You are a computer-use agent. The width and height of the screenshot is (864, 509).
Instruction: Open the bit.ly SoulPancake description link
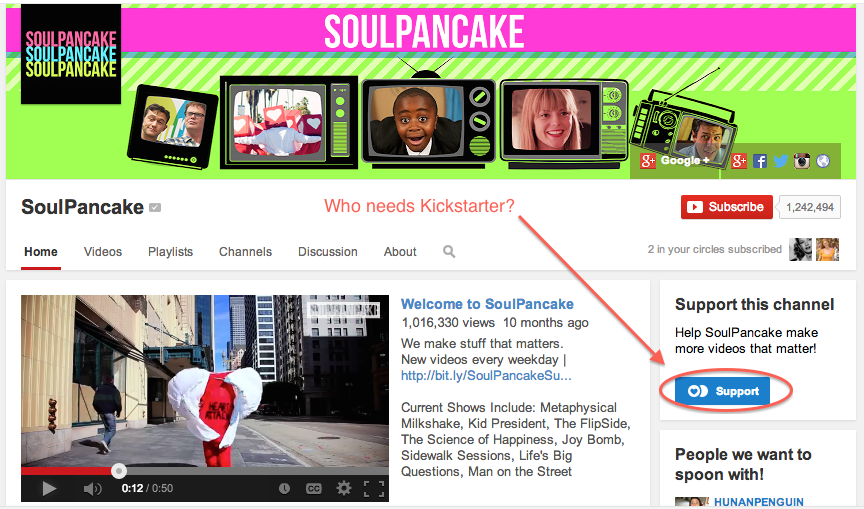[x=486, y=376]
